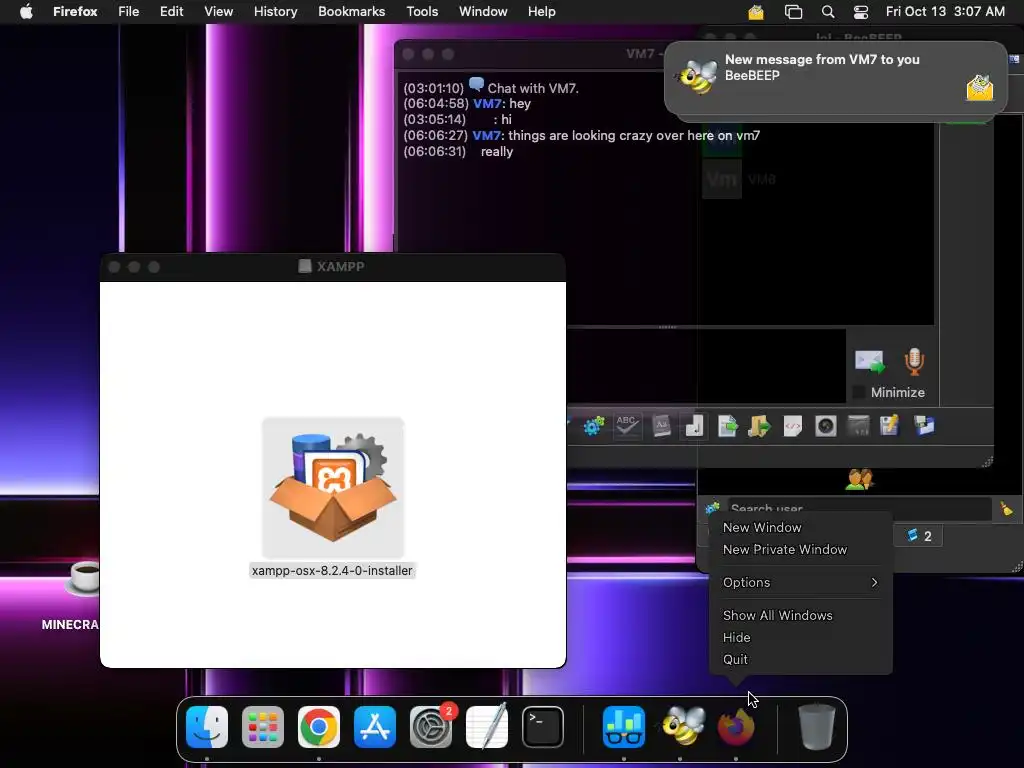Image resolution: width=1024 pixels, height=768 pixels.
Task: Click the dark window icon in chat toolbar
Action: pyautogui.click(x=858, y=426)
